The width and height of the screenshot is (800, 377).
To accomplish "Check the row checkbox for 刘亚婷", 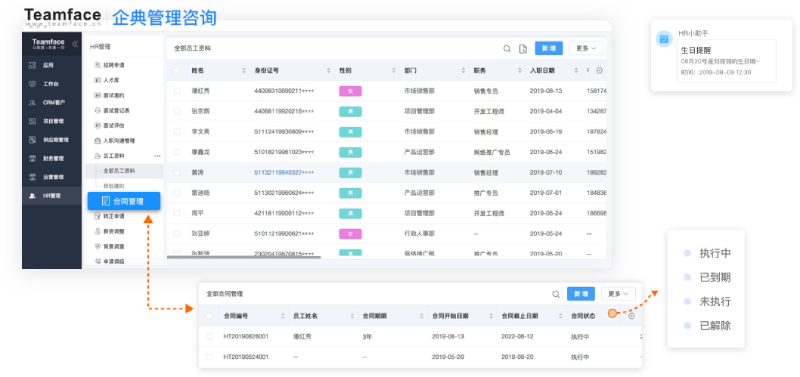I will pyautogui.click(x=177, y=234).
